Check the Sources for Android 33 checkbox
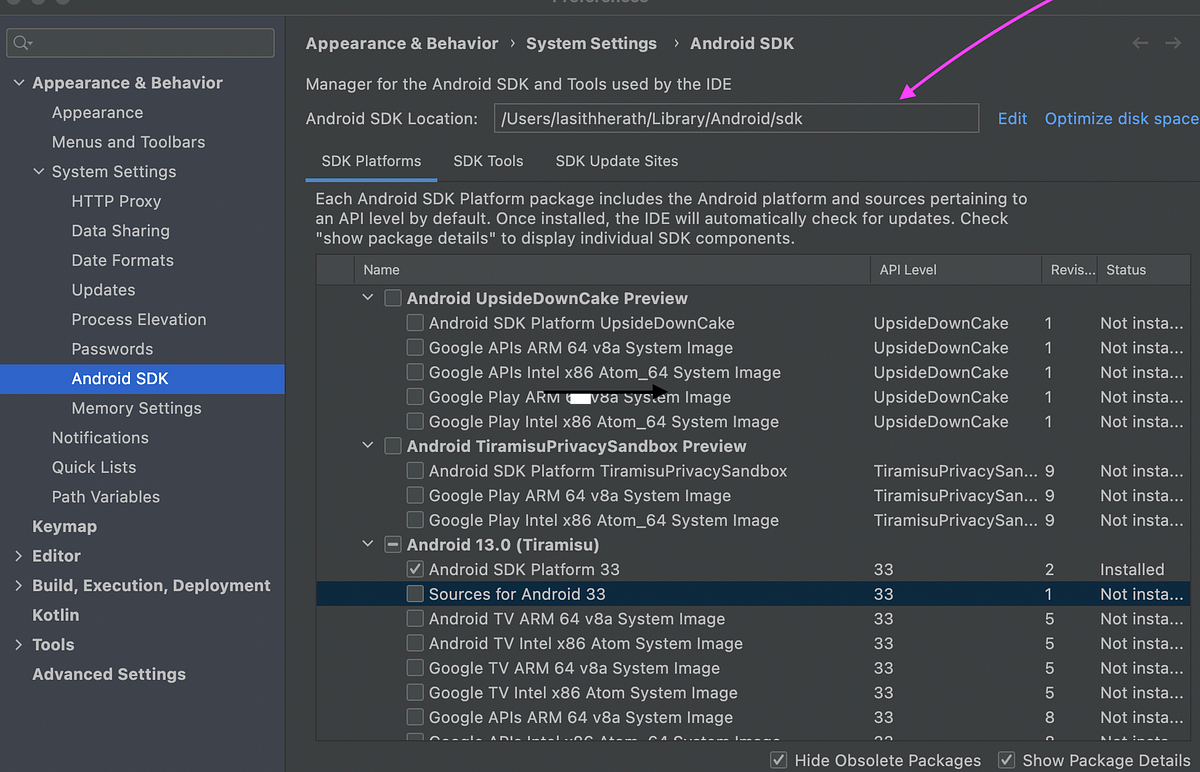 point(415,593)
